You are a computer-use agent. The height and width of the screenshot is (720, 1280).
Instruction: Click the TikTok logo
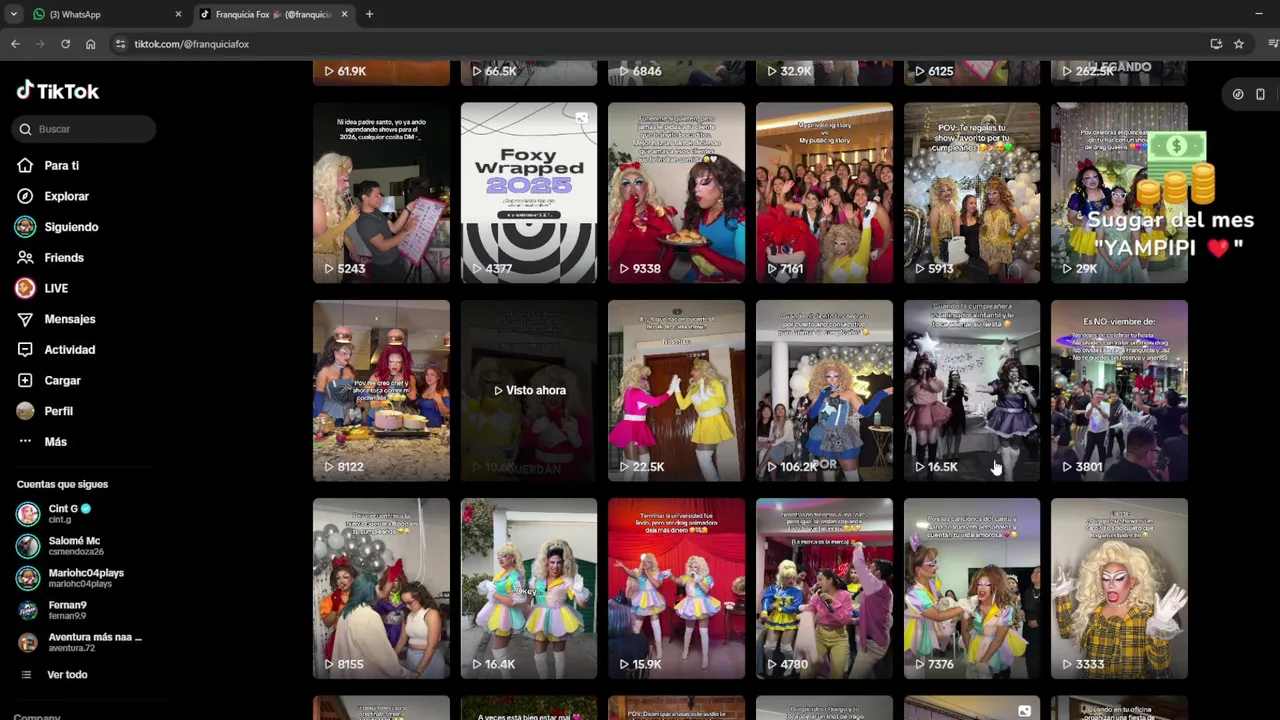(58, 91)
